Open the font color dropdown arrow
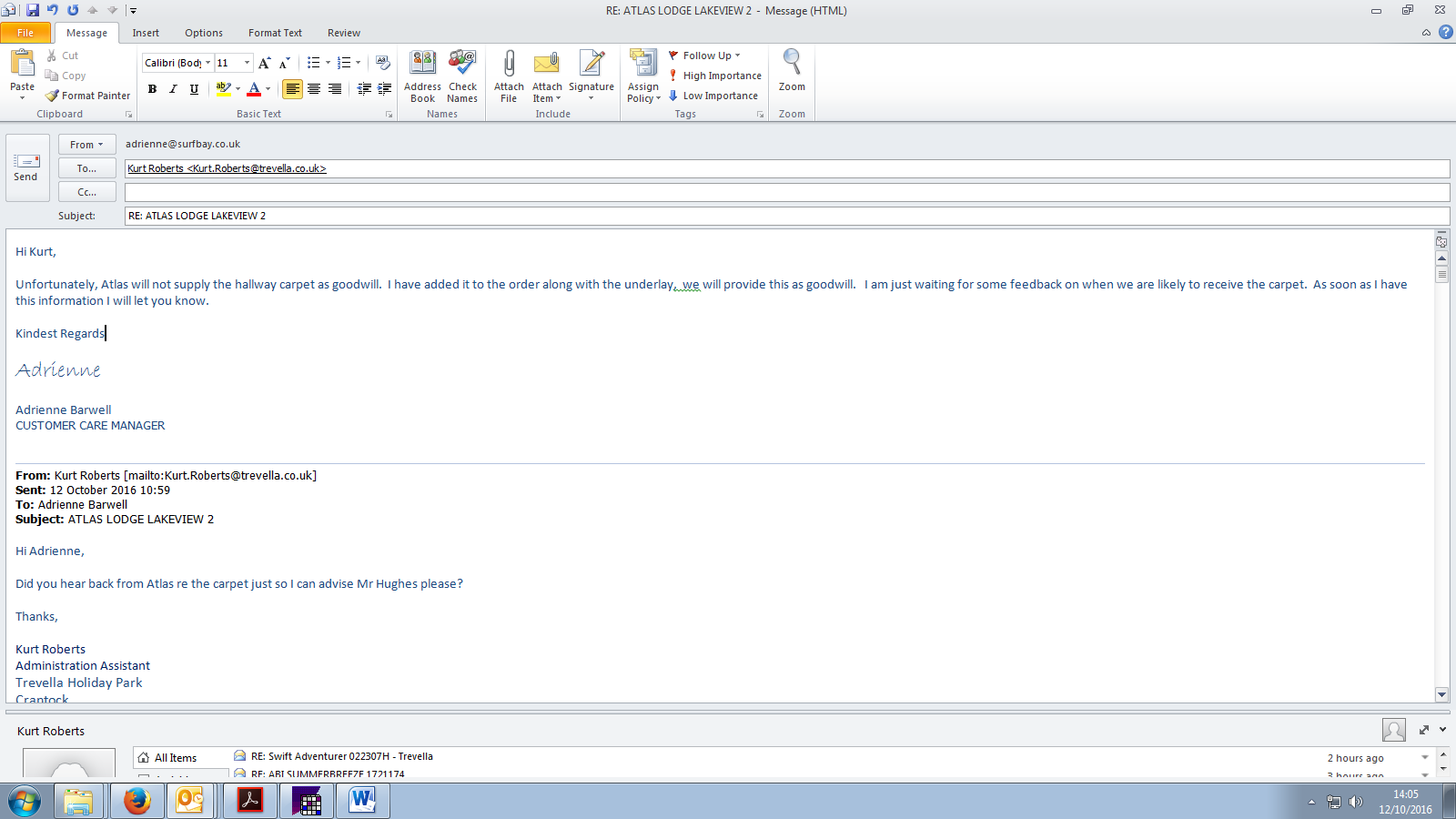The height and width of the screenshot is (819, 1456). coord(268,89)
